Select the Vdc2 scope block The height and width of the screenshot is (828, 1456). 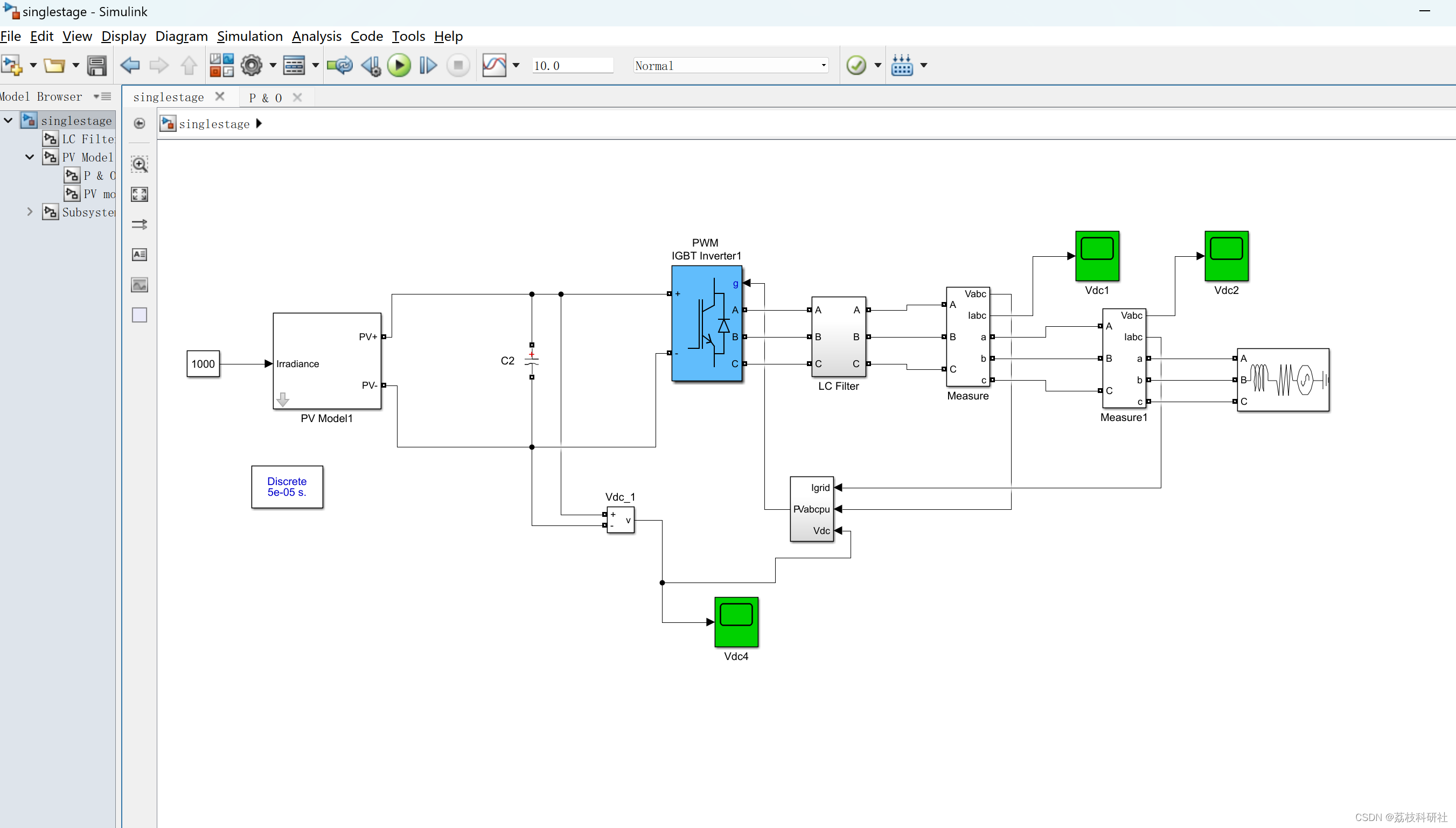click(1226, 256)
